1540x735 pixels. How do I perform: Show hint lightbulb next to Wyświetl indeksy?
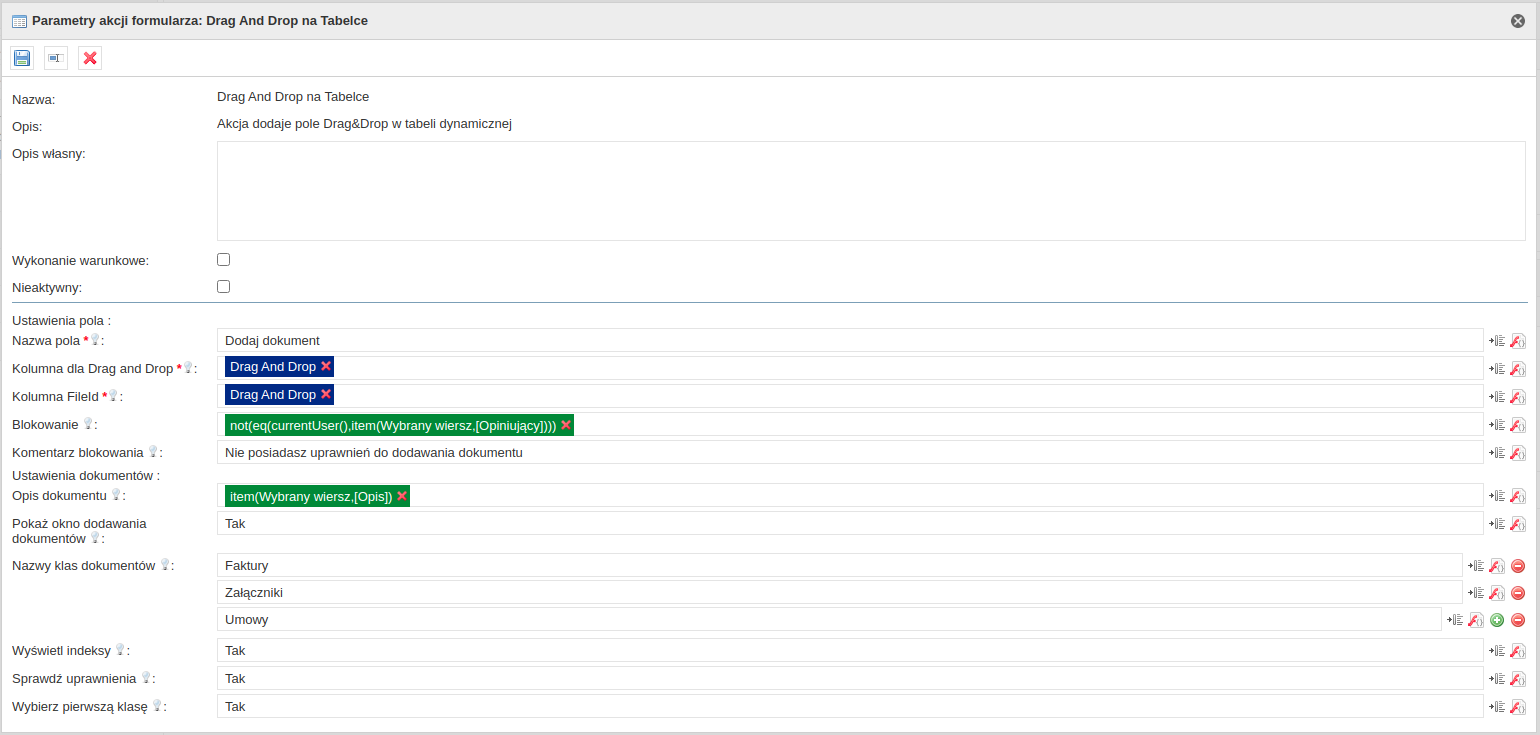120,649
